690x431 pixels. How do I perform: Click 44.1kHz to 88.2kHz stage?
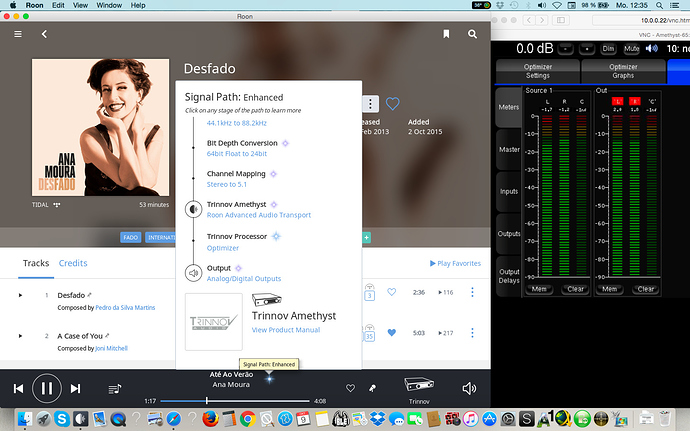tap(237, 123)
